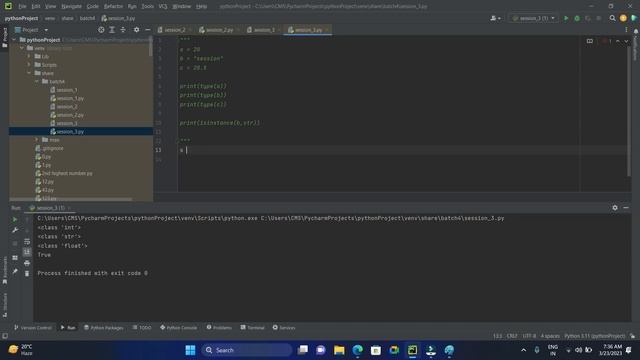
Task: Toggle tool window bars in the bottom-left corner
Action: point(5,336)
